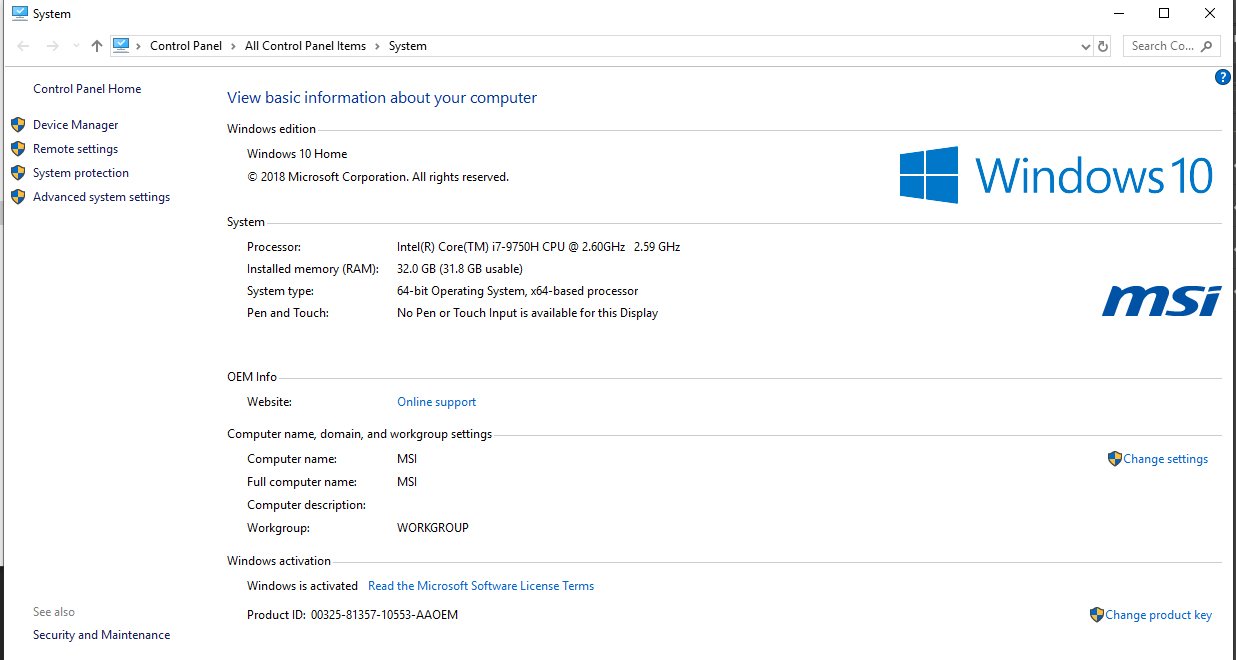Click the computer icon in the address bar
This screenshot has width=1236, height=660.
(x=121, y=45)
